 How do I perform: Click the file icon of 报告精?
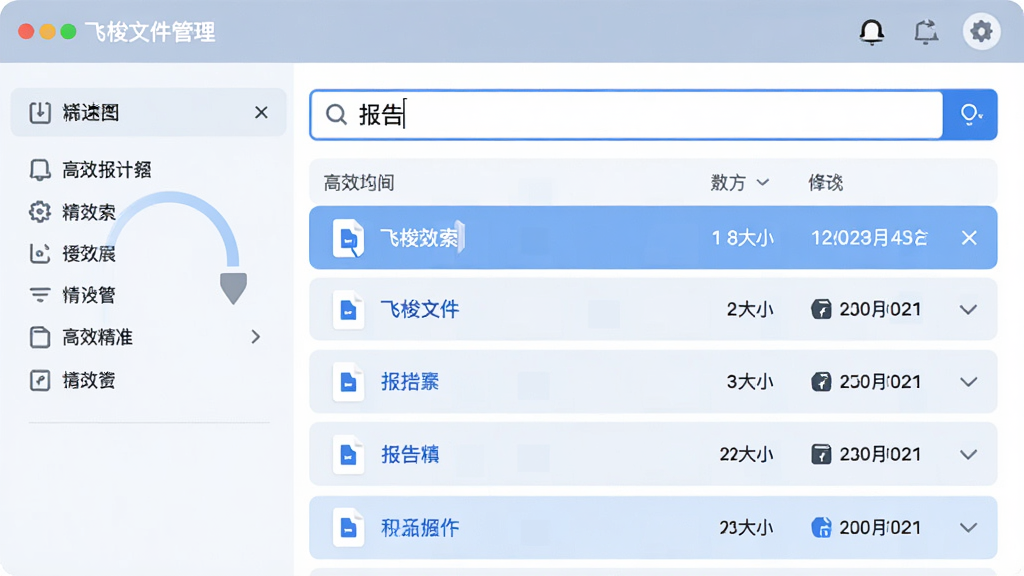[x=348, y=455]
